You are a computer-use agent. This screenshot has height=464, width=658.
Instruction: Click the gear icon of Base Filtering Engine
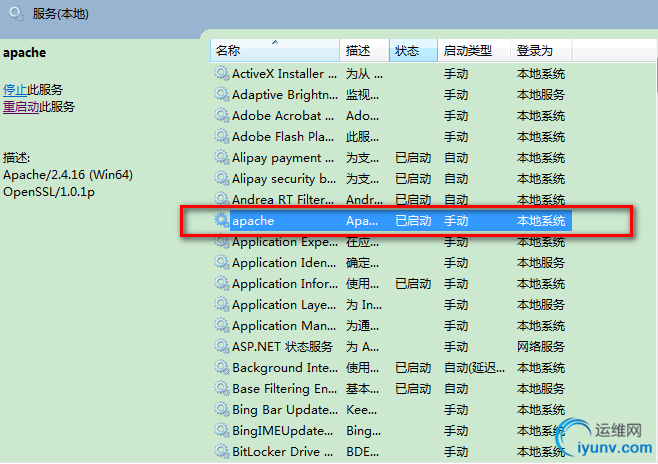pos(222,388)
